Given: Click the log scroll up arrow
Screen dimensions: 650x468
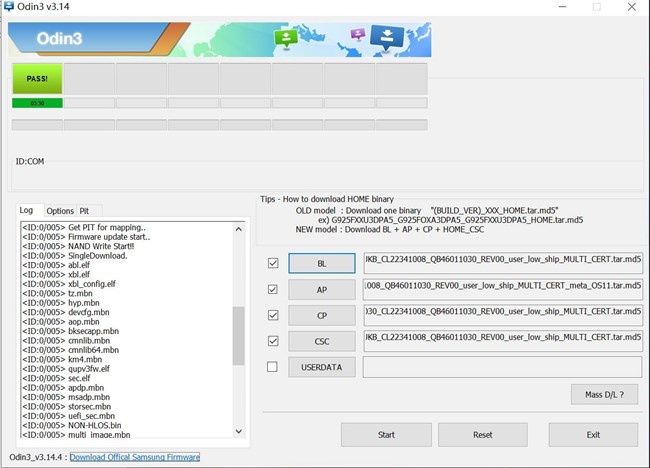Looking at the screenshot, I should 239,229.
